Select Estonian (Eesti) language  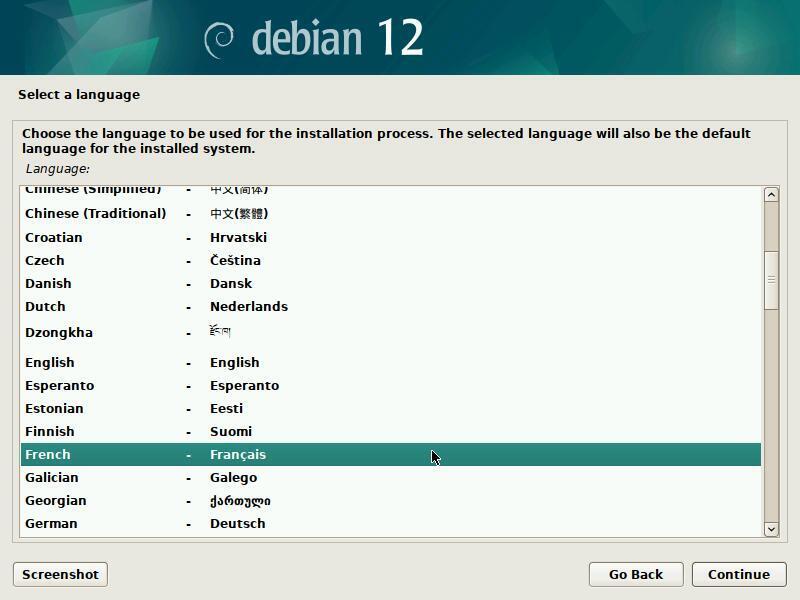pos(54,408)
